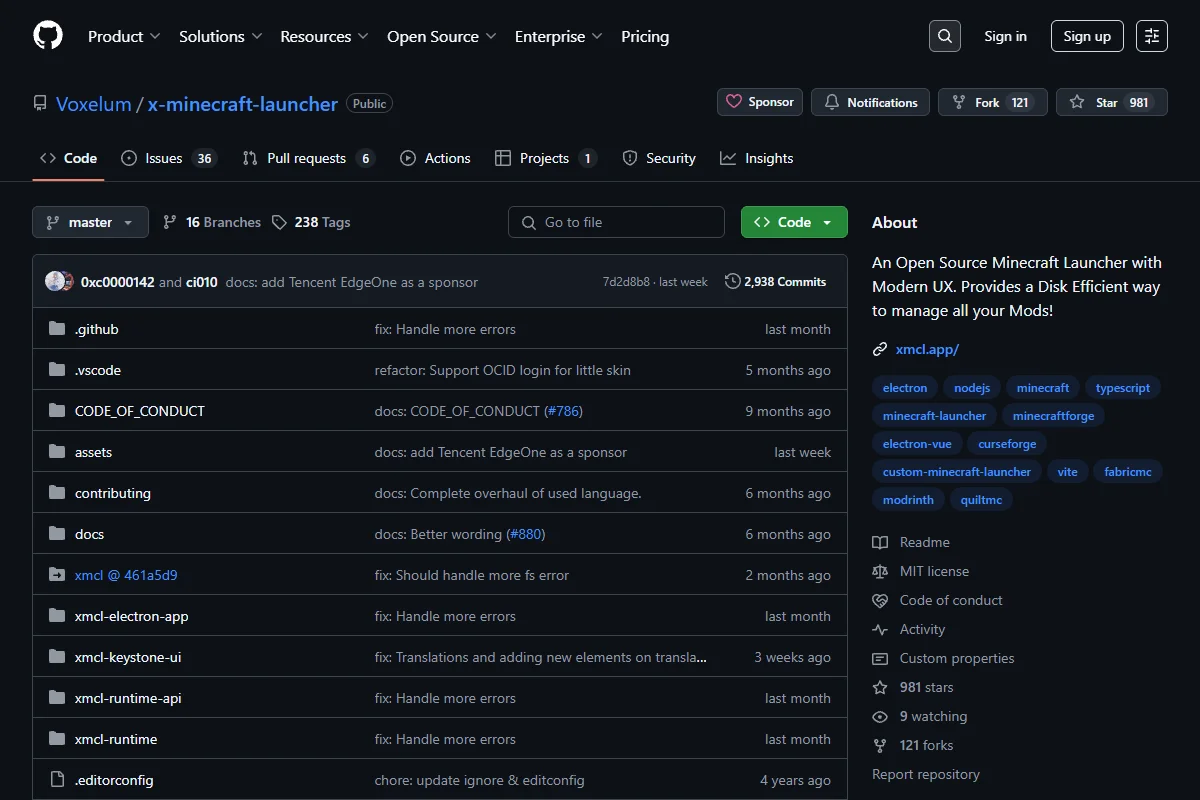The height and width of the screenshot is (800, 1200).
Task: Click the Notifications bell button
Action: point(870,102)
